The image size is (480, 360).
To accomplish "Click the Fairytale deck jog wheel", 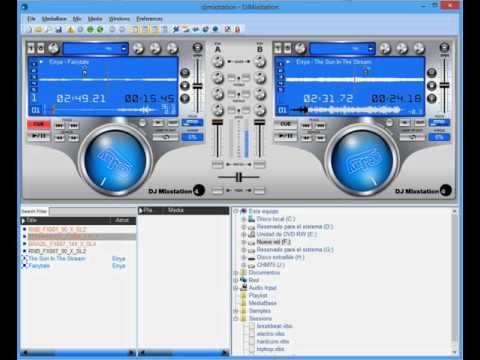I will (x=115, y=161).
